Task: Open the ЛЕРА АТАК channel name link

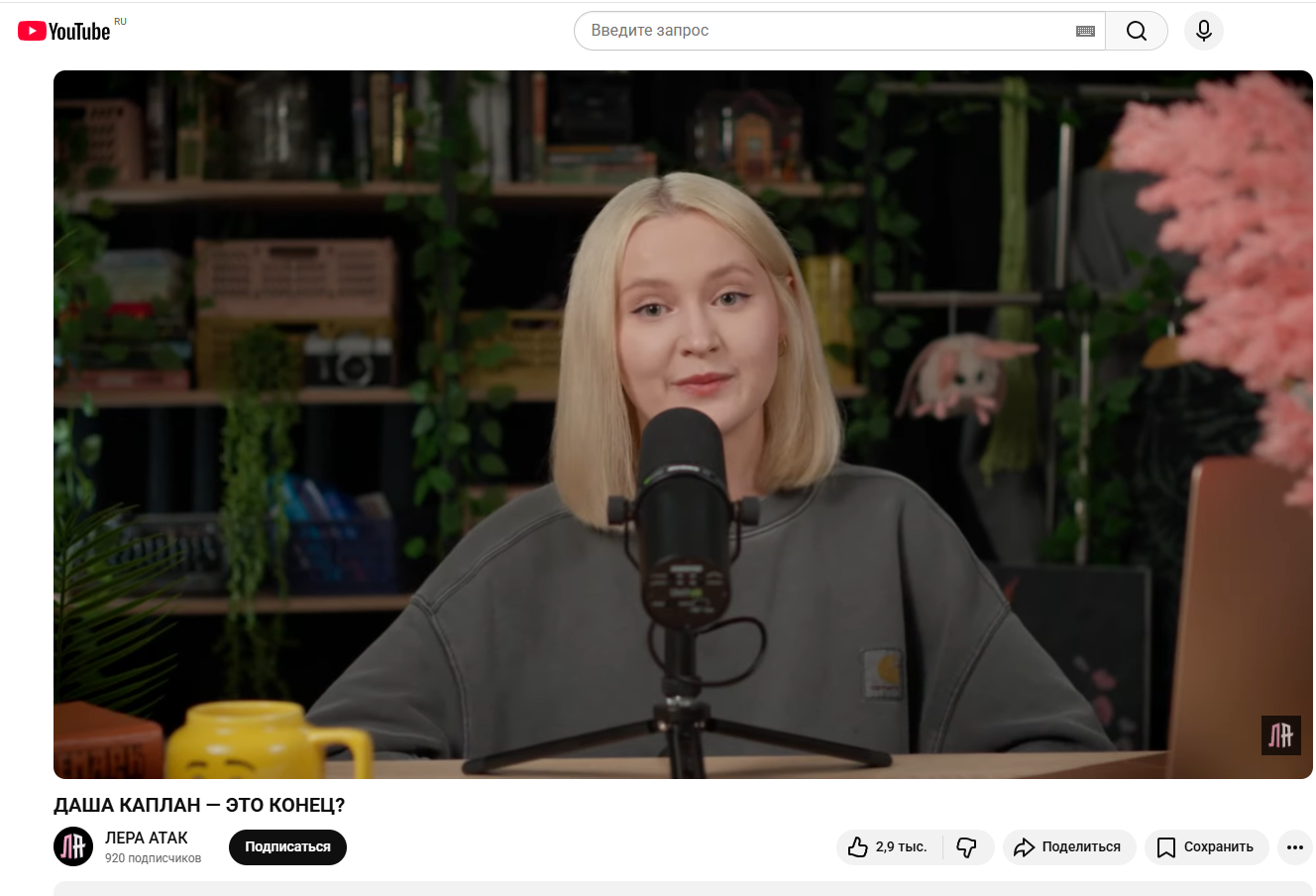Action: click(x=147, y=838)
